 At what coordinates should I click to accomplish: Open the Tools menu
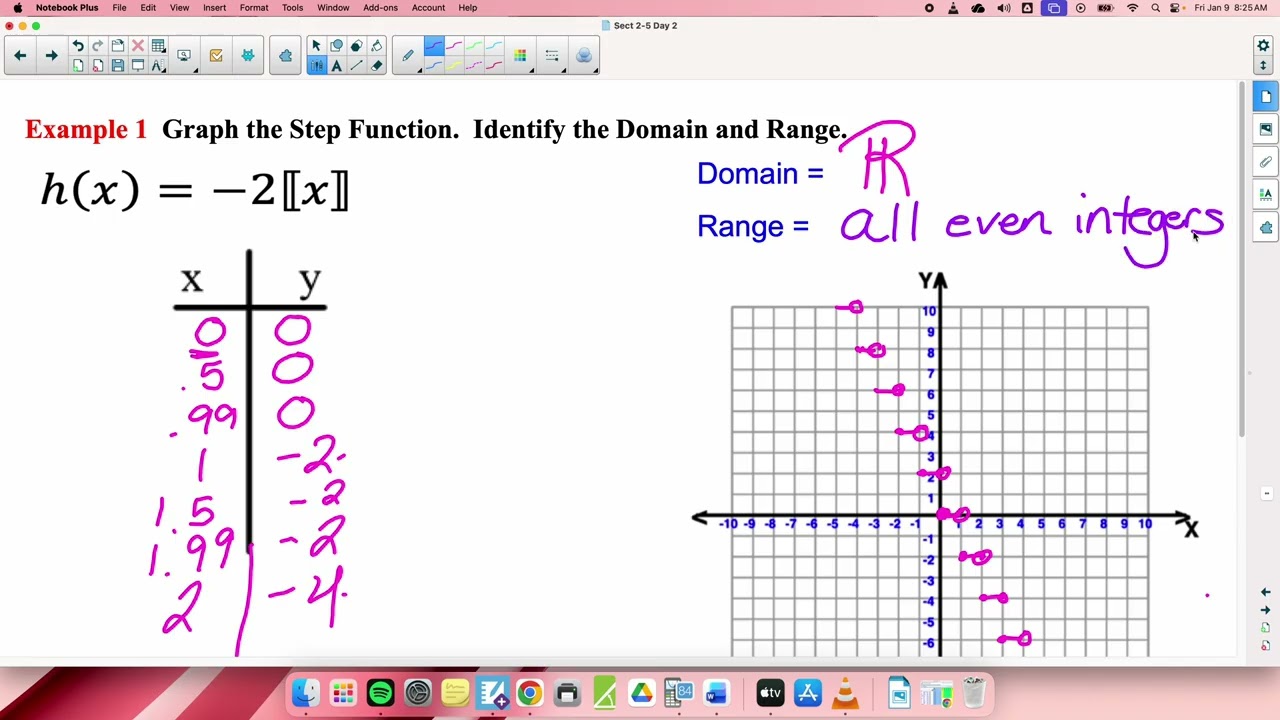(292, 8)
